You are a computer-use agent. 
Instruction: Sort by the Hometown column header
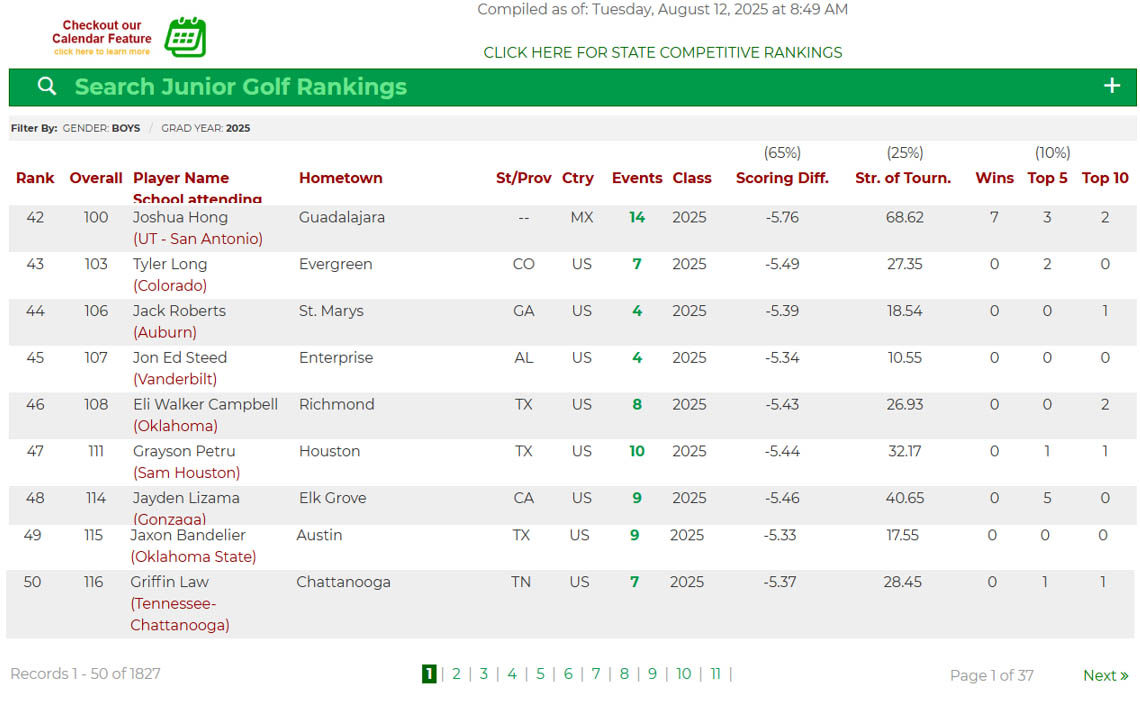coord(340,178)
